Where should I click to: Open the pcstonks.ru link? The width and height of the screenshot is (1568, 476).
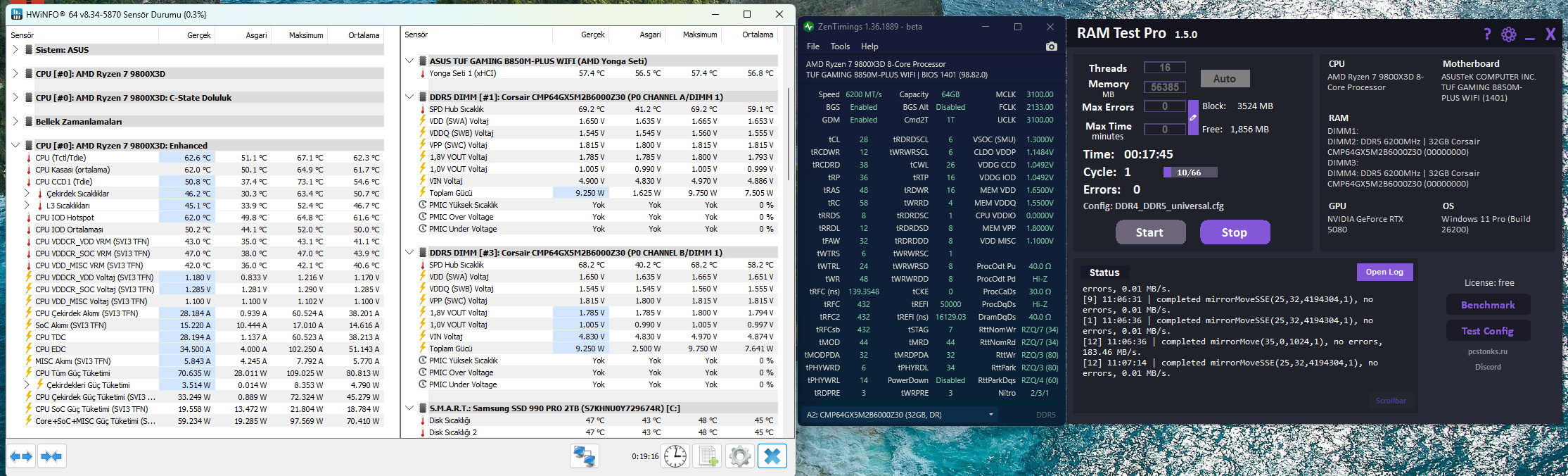point(1488,351)
